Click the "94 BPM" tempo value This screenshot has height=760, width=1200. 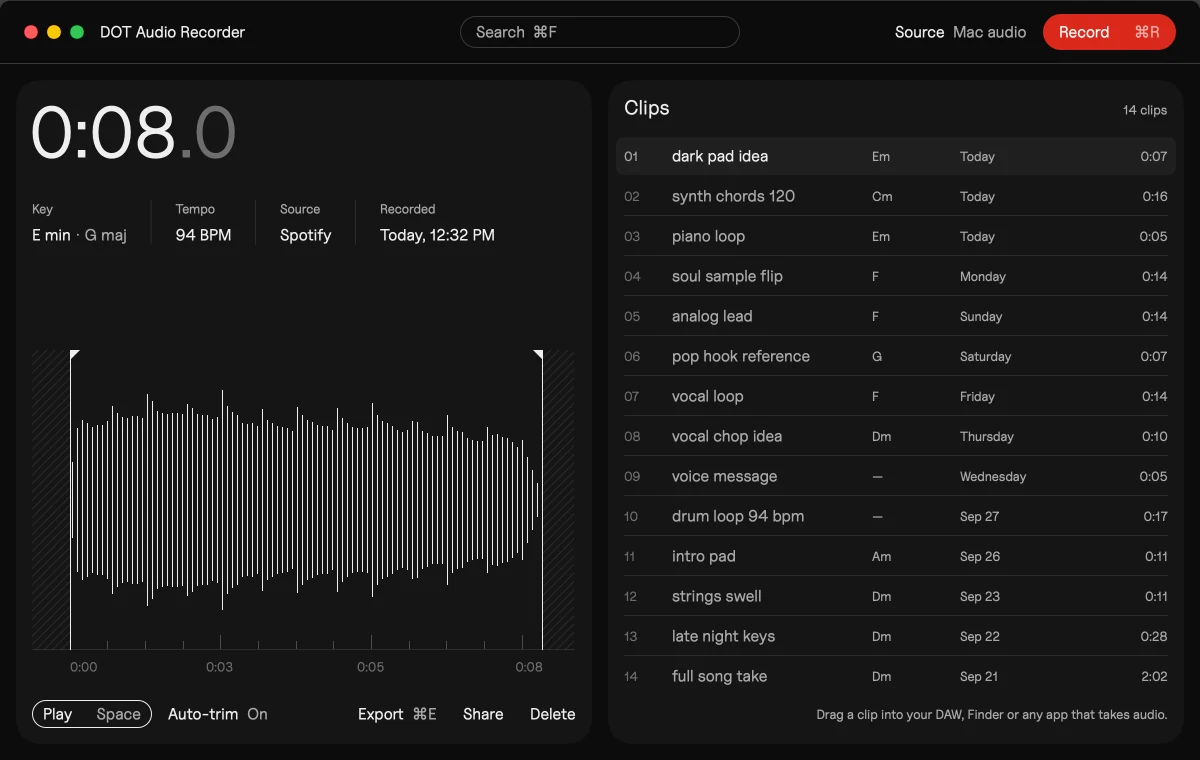point(203,235)
